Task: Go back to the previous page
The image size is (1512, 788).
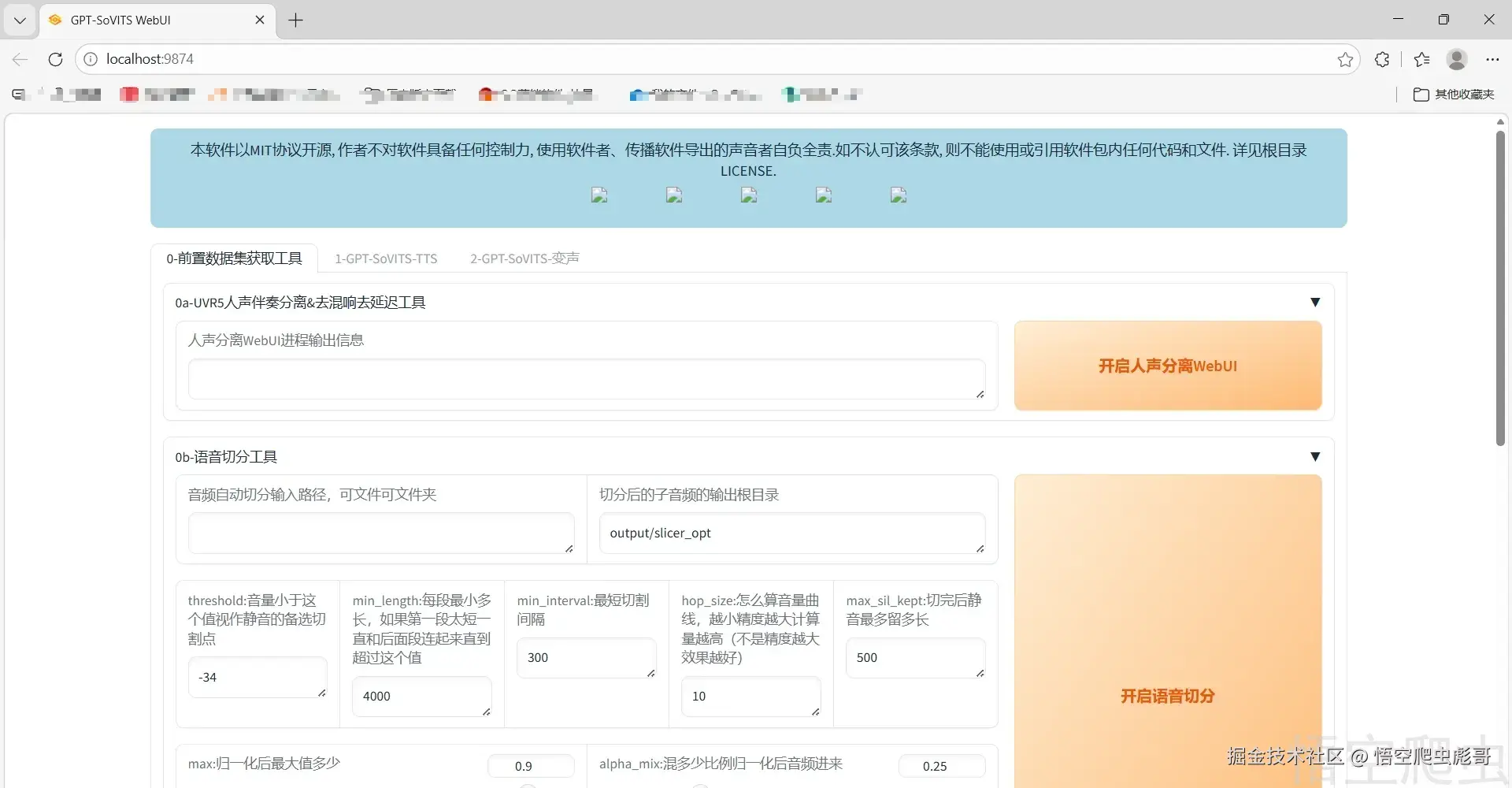Action: (20, 59)
